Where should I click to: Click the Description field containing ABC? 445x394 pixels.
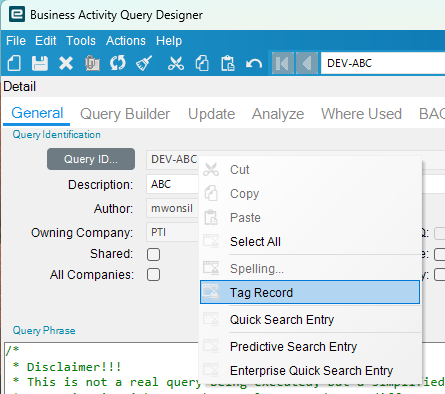[172, 184]
